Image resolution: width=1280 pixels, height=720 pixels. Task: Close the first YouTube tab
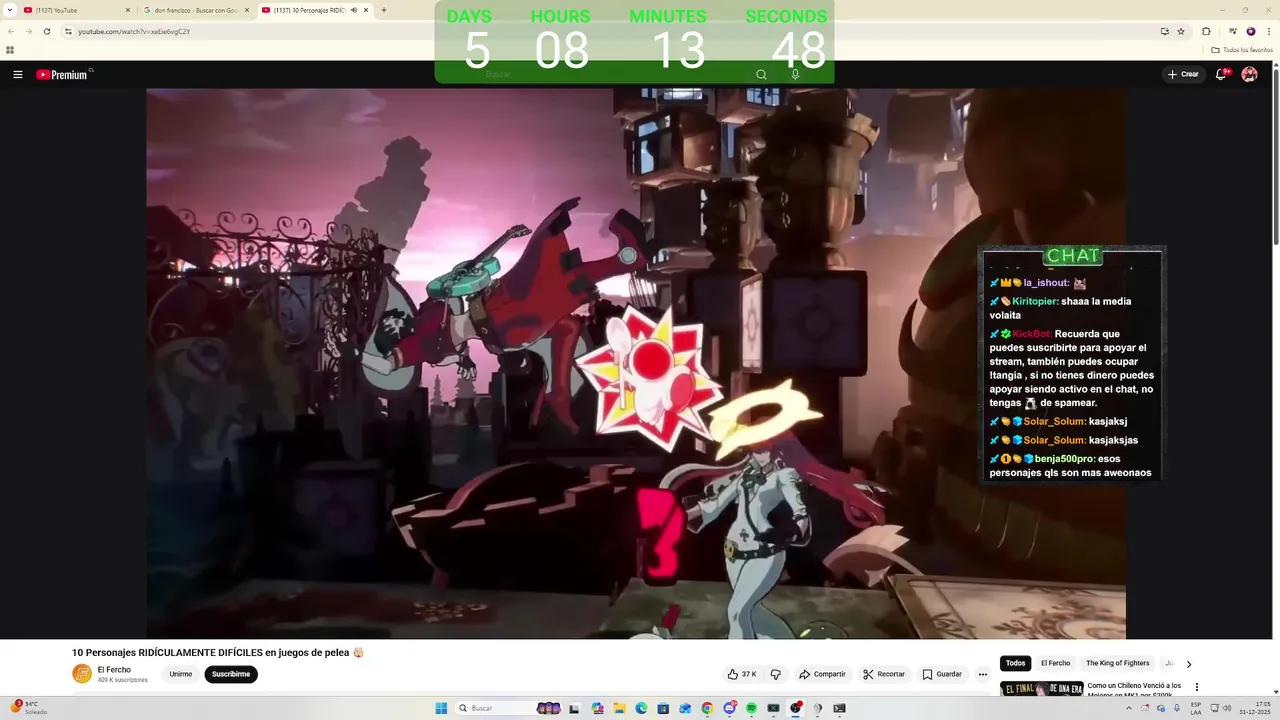click(127, 10)
